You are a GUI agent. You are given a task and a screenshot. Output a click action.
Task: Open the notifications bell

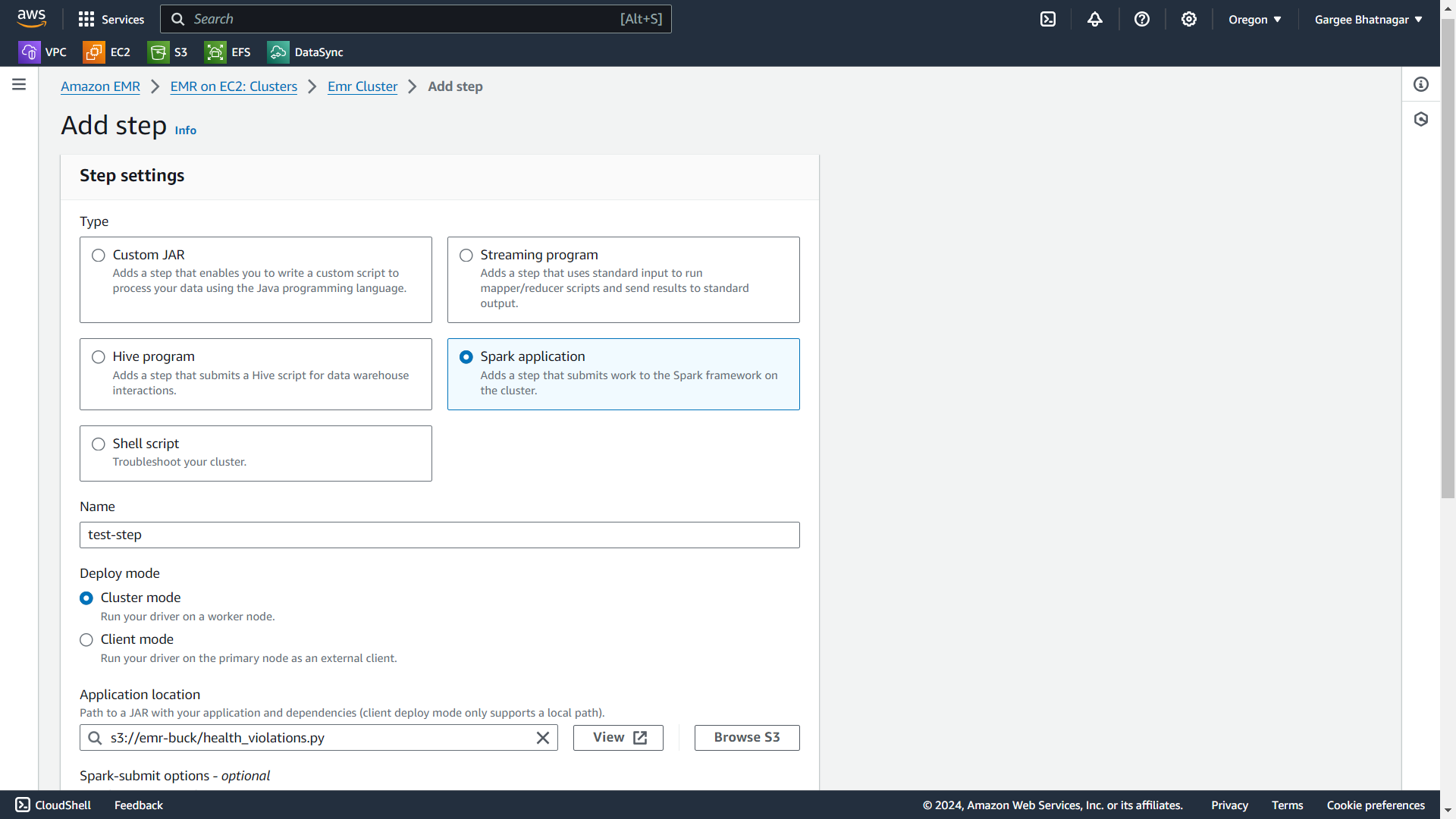tap(1095, 20)
